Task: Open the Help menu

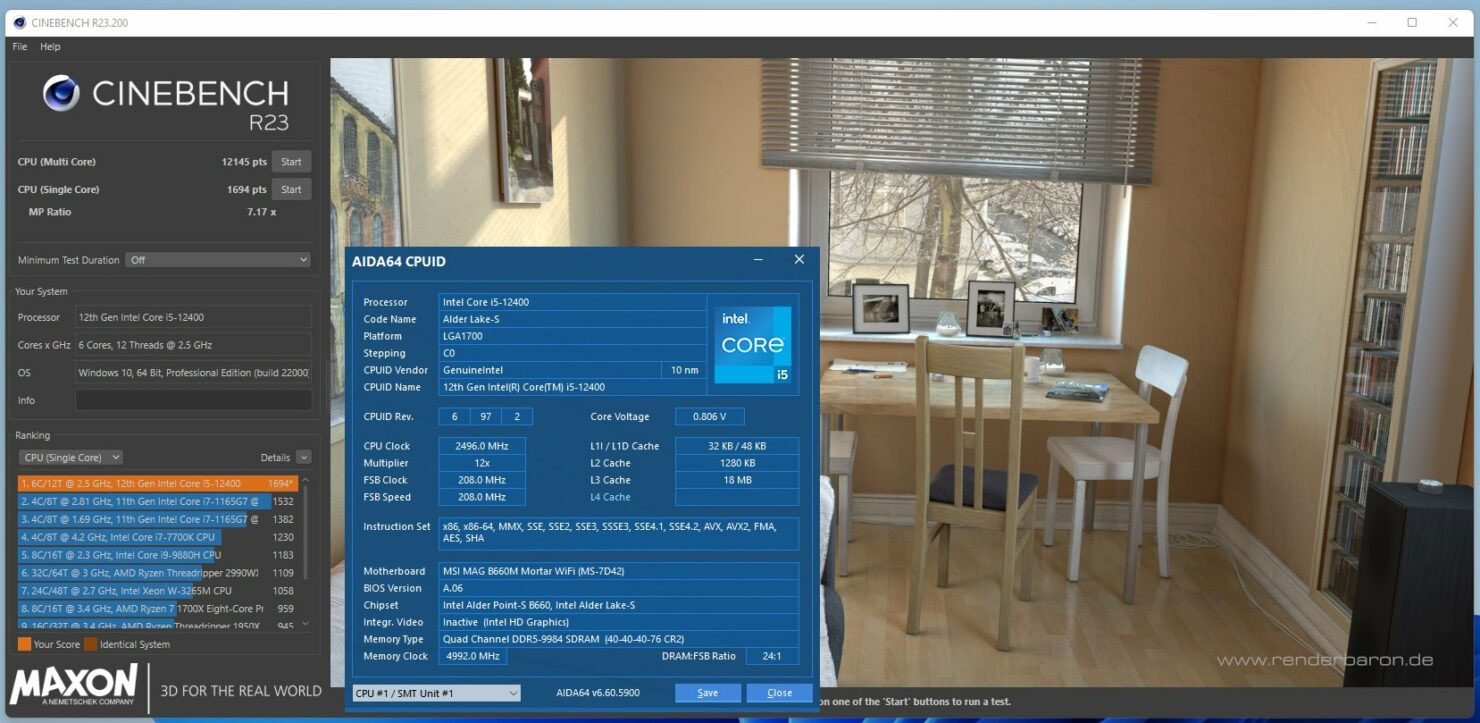Action: [49, 46]
